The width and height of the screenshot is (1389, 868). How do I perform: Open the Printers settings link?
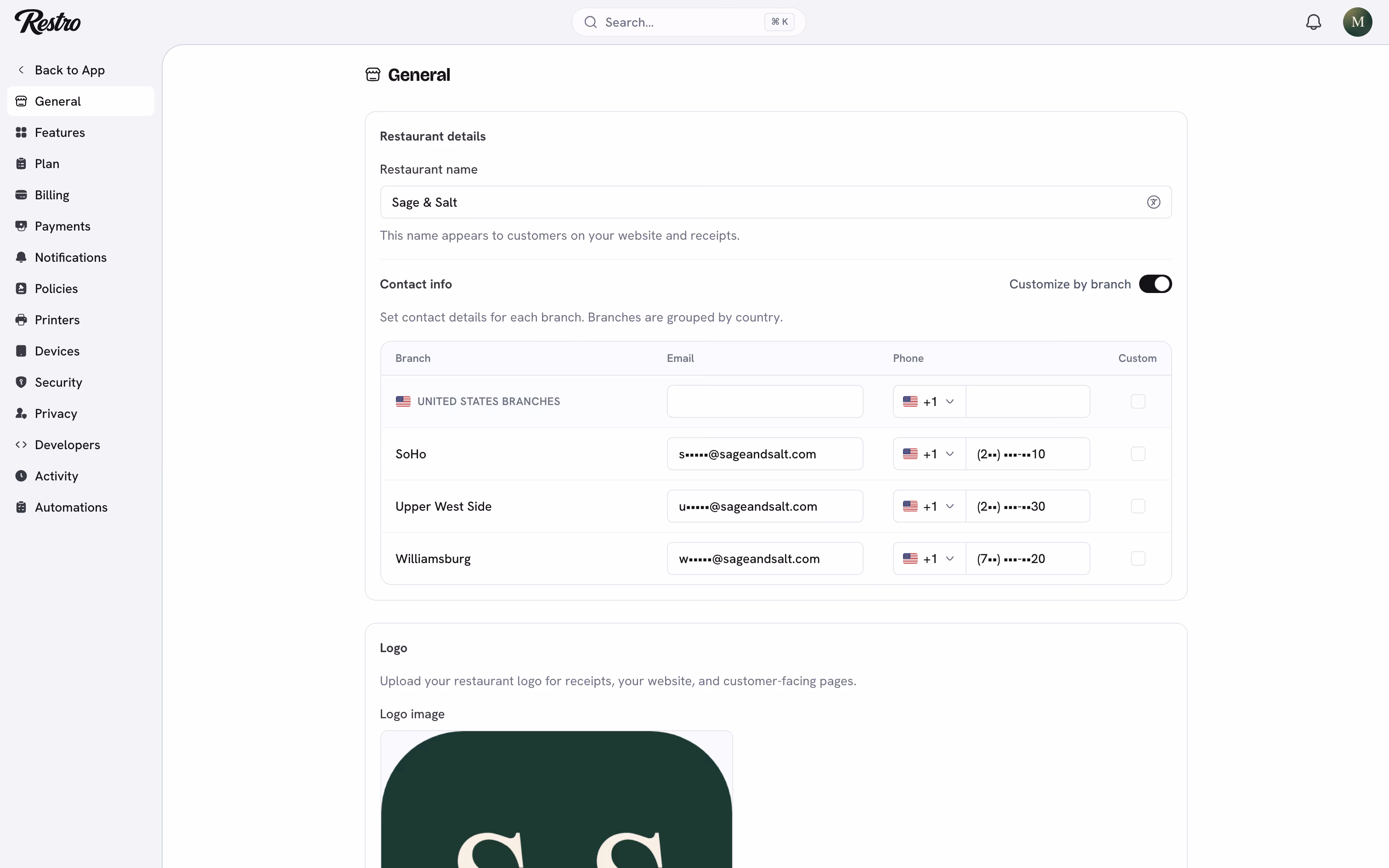click(81, 320)
